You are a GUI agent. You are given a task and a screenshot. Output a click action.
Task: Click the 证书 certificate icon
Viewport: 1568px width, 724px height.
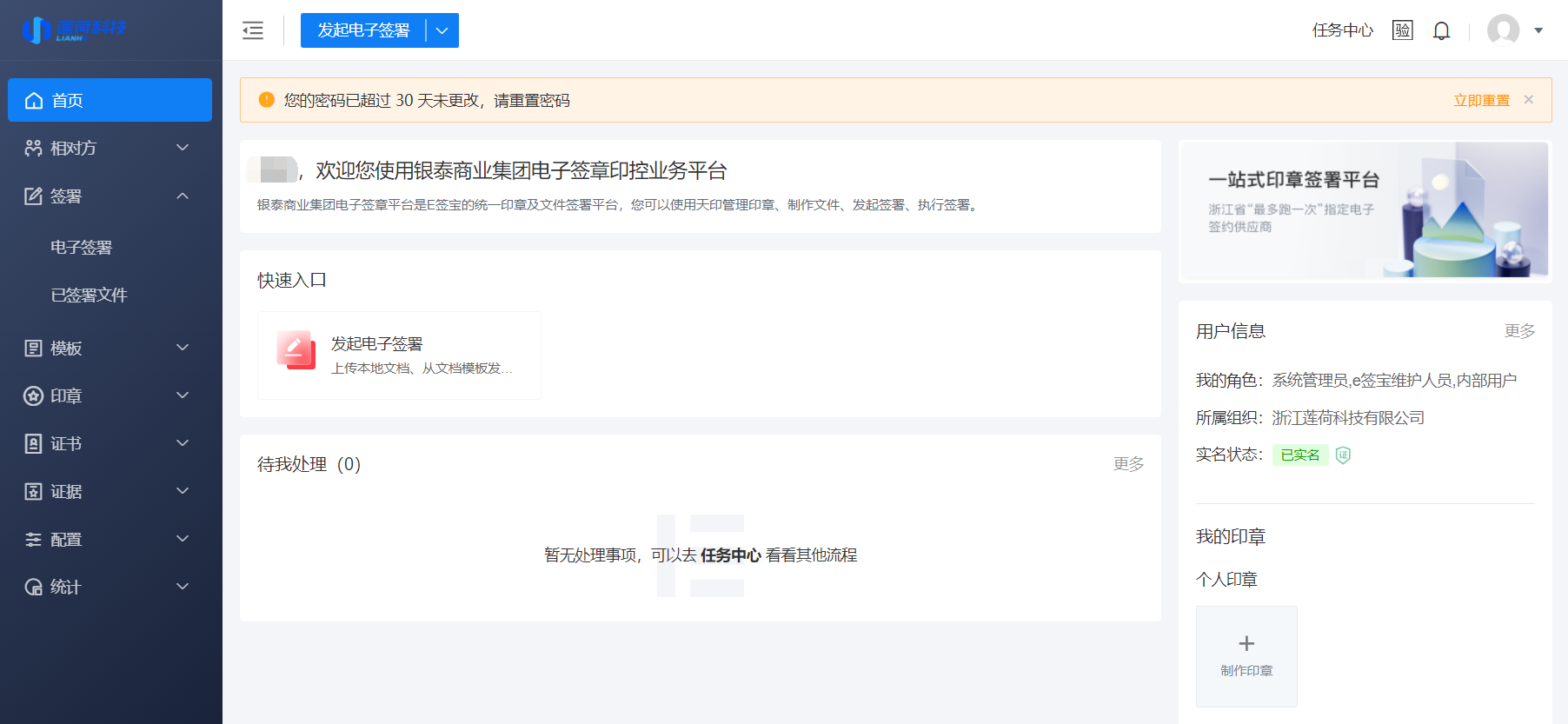(x=33, y=443)
